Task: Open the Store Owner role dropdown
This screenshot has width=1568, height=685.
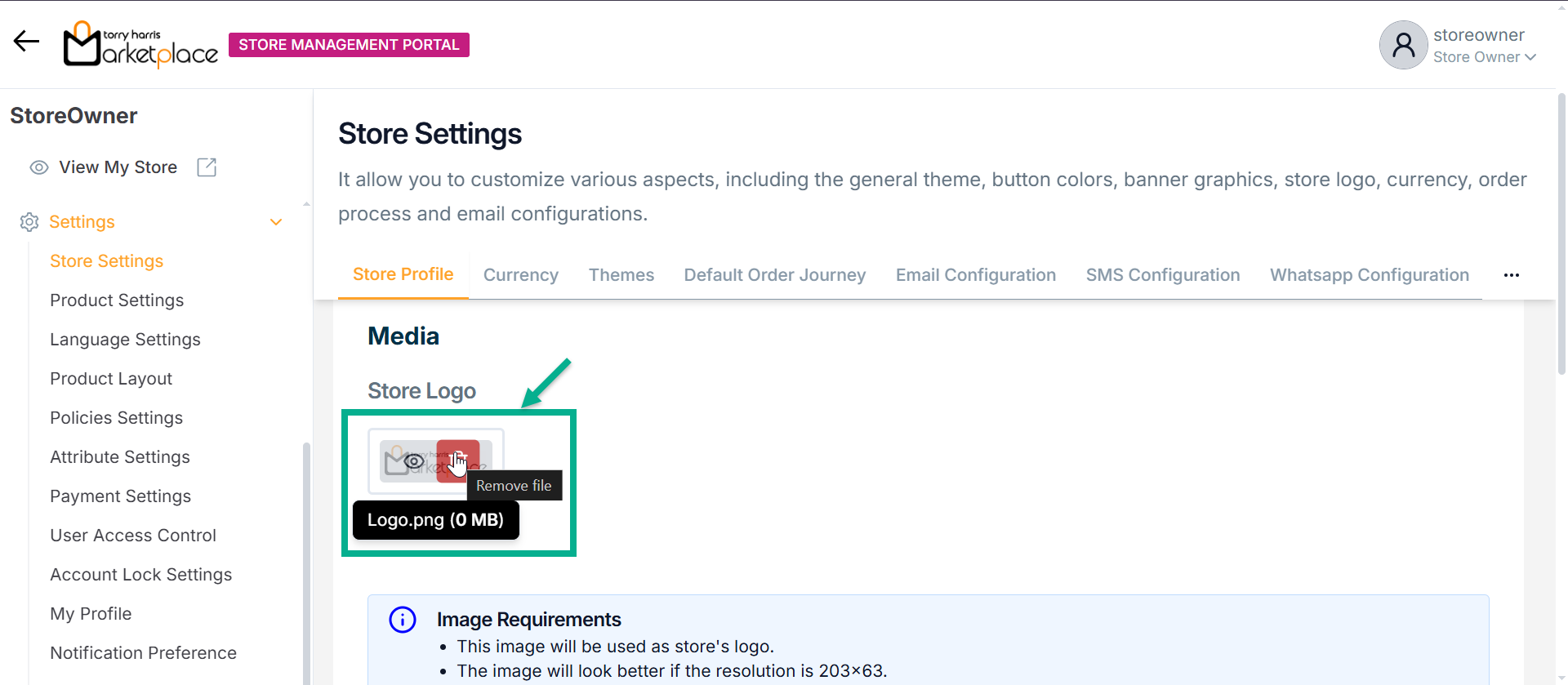Action: 1484,57
